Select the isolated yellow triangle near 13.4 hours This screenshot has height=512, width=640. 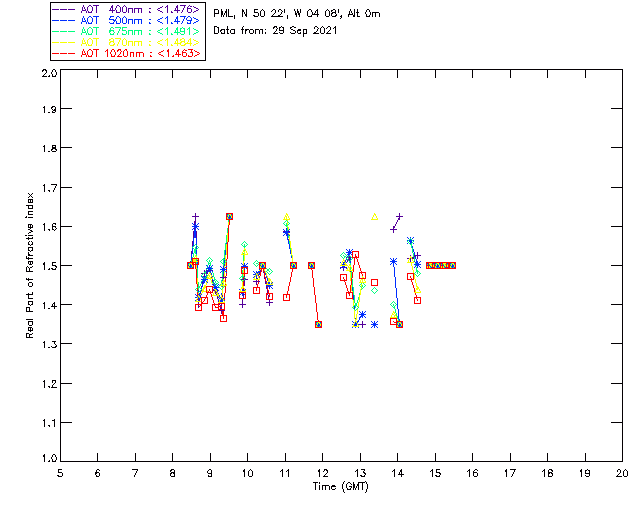tap(374, 217)
